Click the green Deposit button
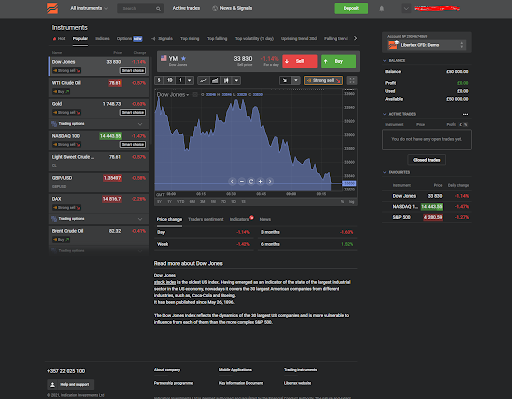Image resolution: width=512 pixels, height=399 pixels. pyautogui.click(x=351, y=8)
